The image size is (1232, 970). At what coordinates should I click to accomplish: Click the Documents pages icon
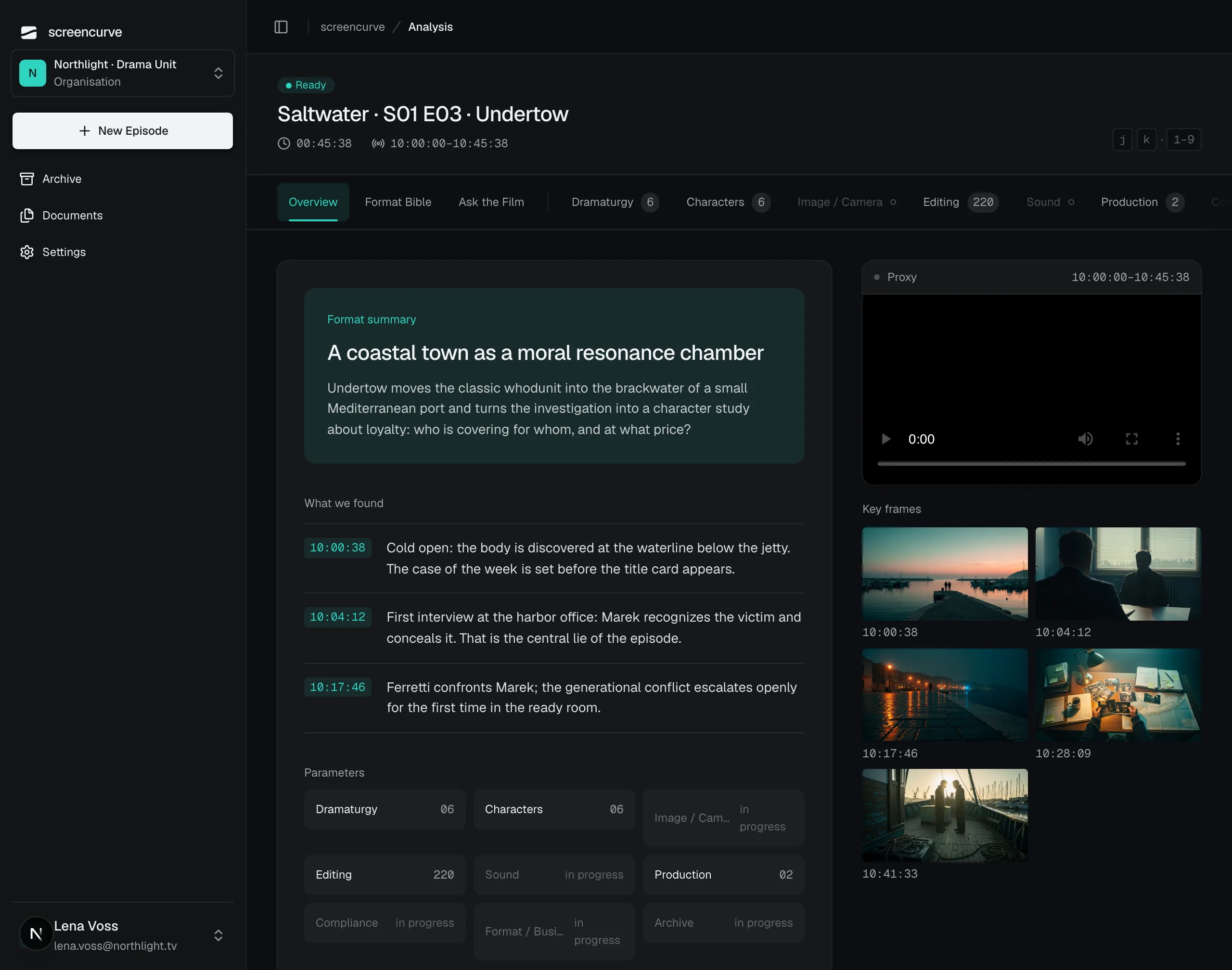pyautogui.click(x=26, y=215)
